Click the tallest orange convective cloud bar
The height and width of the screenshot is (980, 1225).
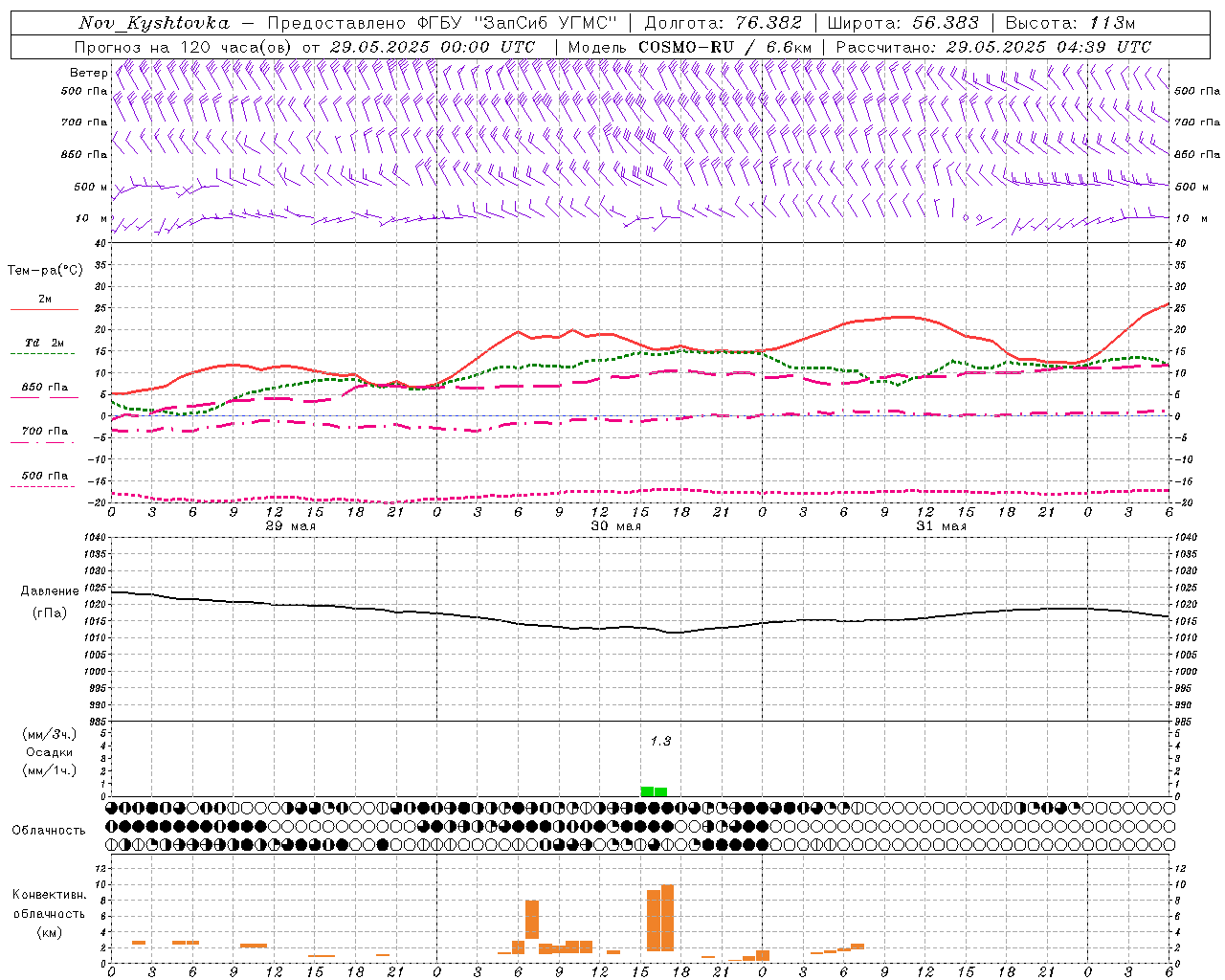(x=667, y=918)
